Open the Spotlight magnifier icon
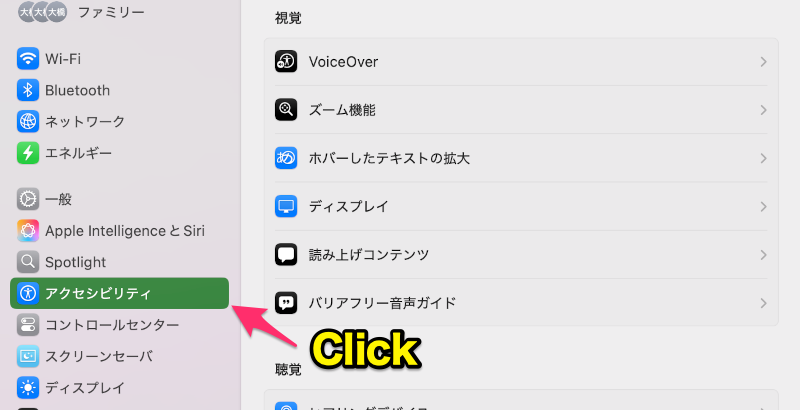 pos(28,262)
